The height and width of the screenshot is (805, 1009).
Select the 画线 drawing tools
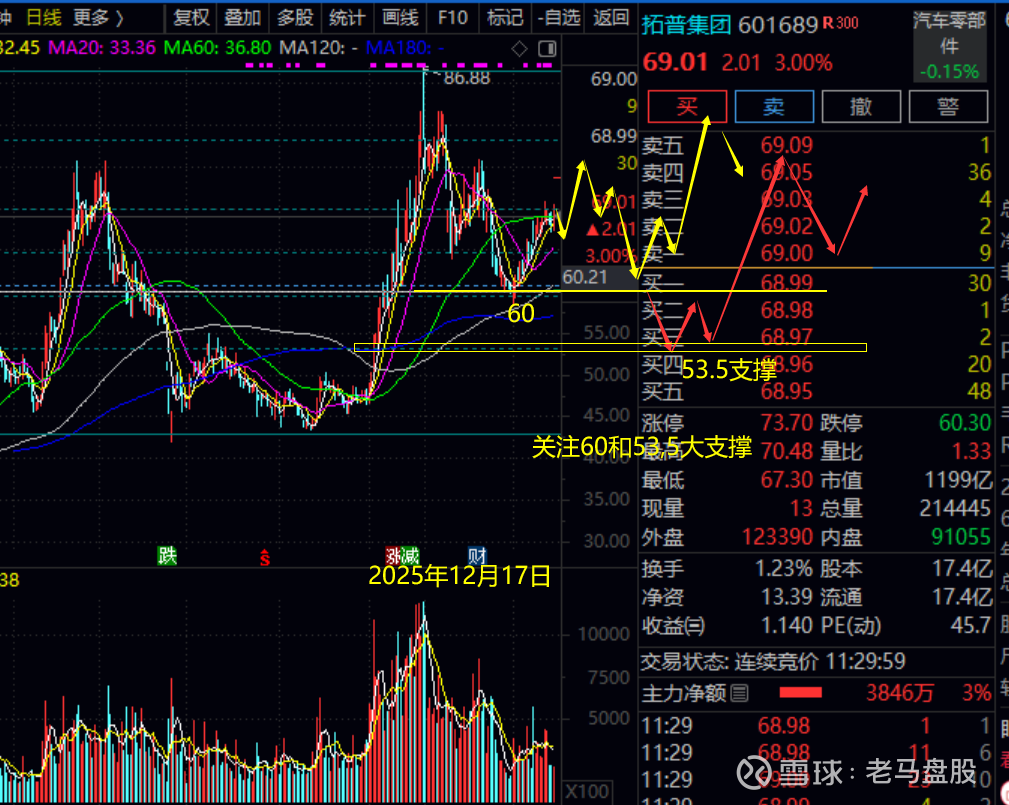[400, 18]
